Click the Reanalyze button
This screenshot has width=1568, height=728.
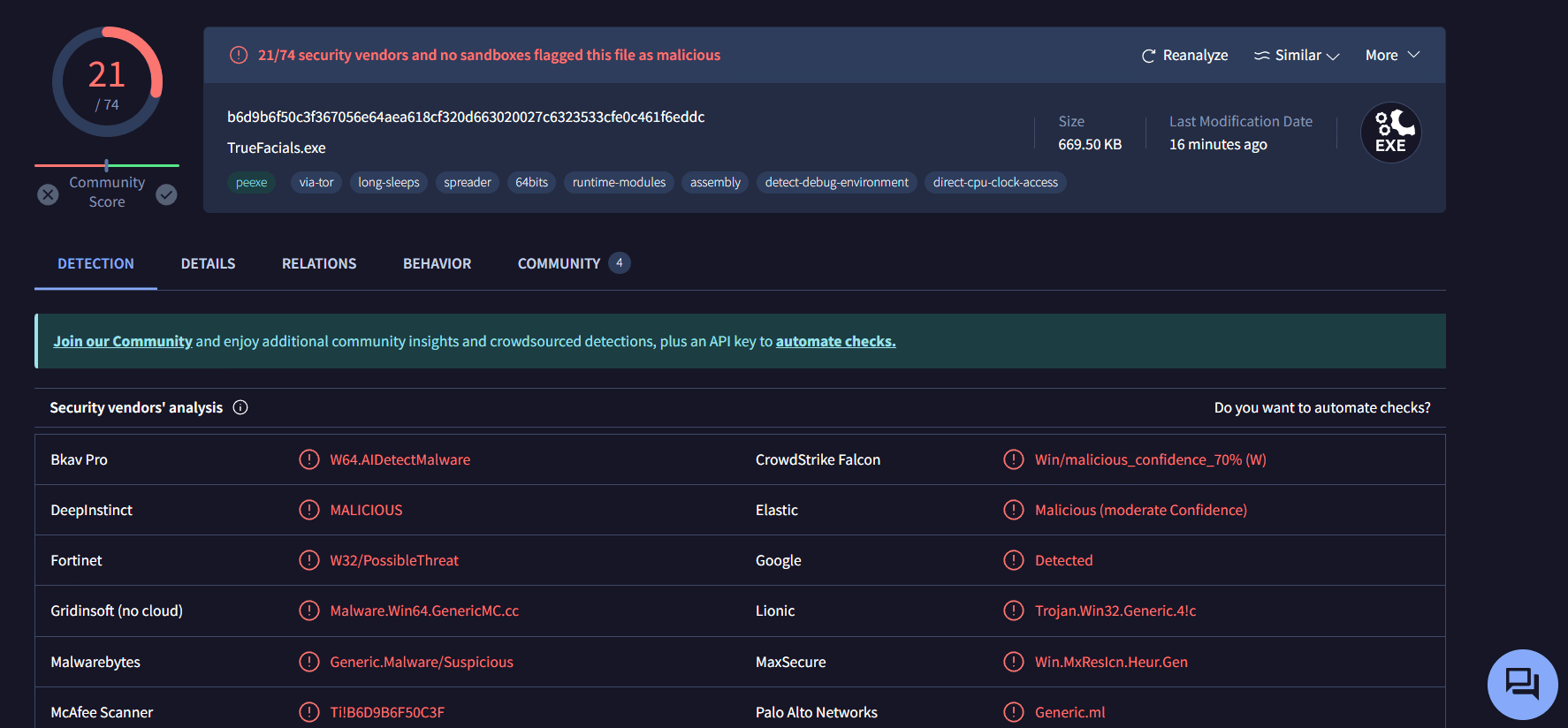pyautogui.click(x=1184, y=56)
